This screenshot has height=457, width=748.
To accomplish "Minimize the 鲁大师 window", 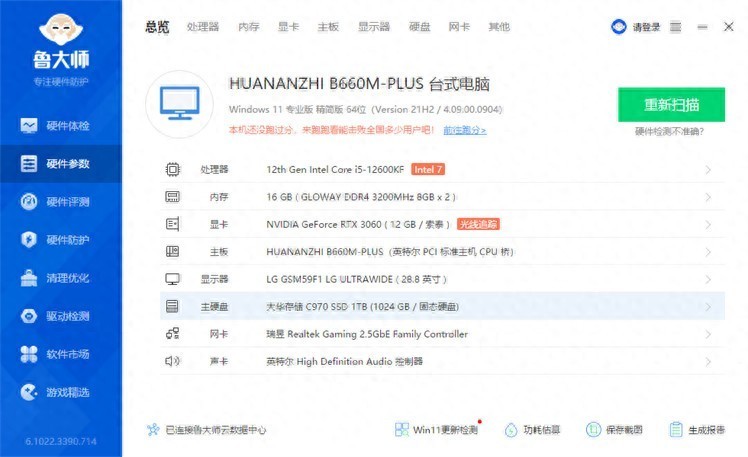I will [702, 27].
